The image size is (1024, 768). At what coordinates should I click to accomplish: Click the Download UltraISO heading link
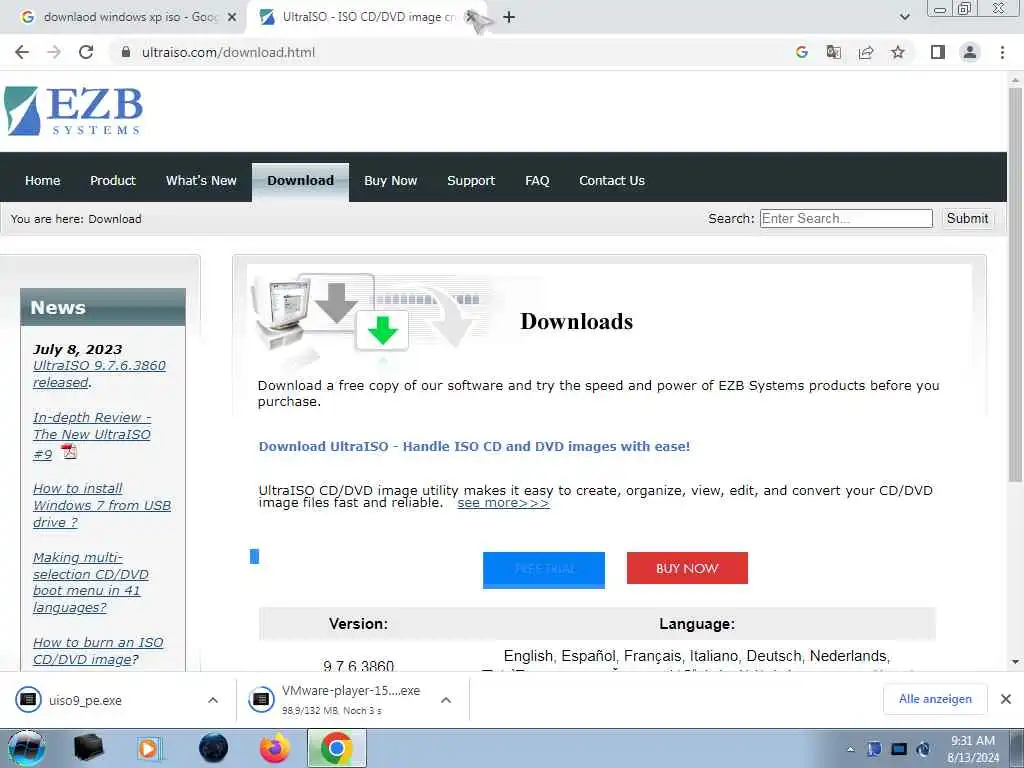click(474, 447)
